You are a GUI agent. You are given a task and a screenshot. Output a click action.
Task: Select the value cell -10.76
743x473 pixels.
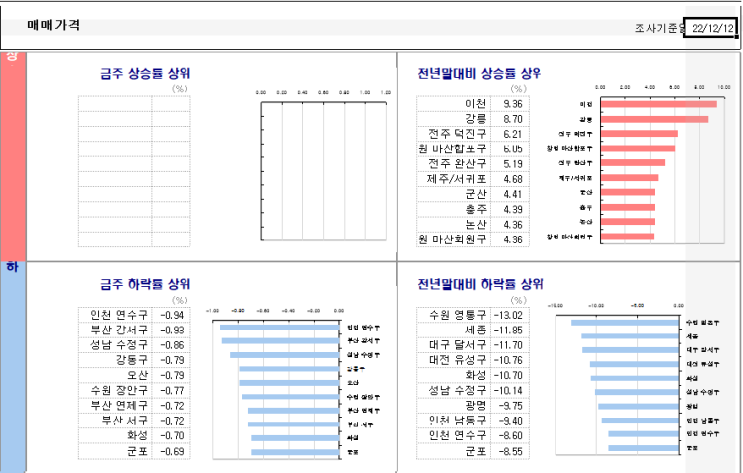click(x=510, y=360)
